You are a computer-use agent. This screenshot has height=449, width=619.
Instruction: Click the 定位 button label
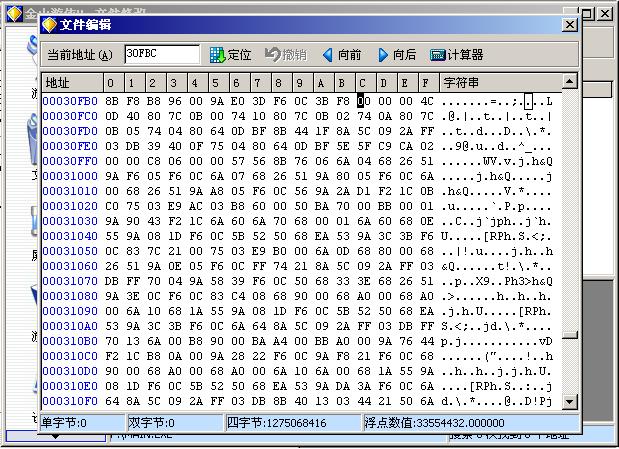tap(239, 54)
